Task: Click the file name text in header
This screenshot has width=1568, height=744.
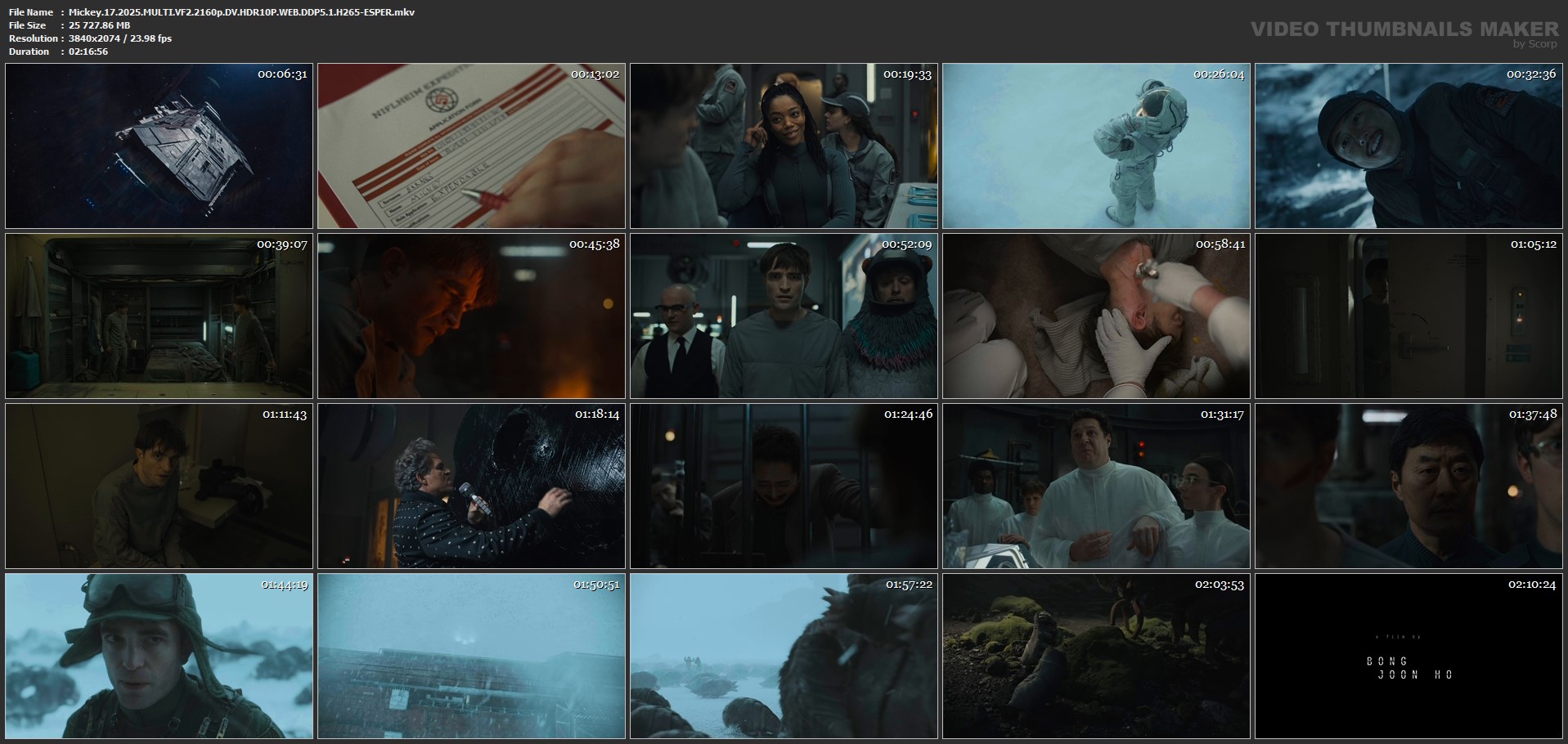Action: [241, 12]
